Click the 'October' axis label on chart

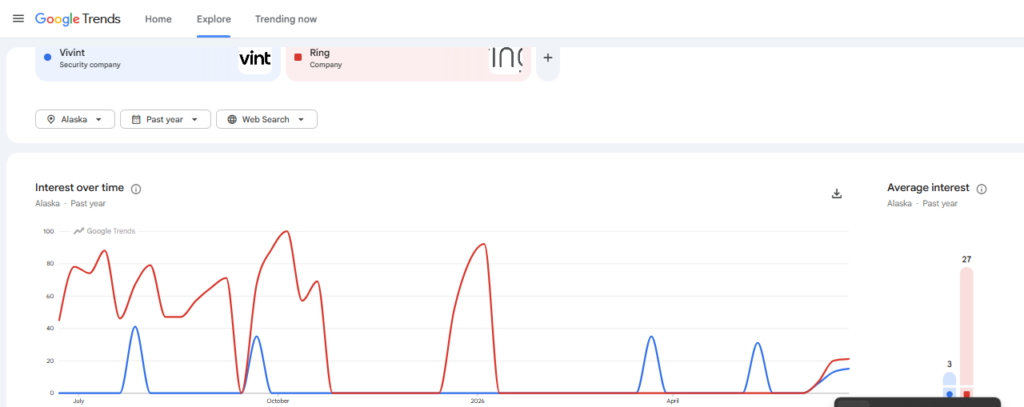(x=278, y=401)
